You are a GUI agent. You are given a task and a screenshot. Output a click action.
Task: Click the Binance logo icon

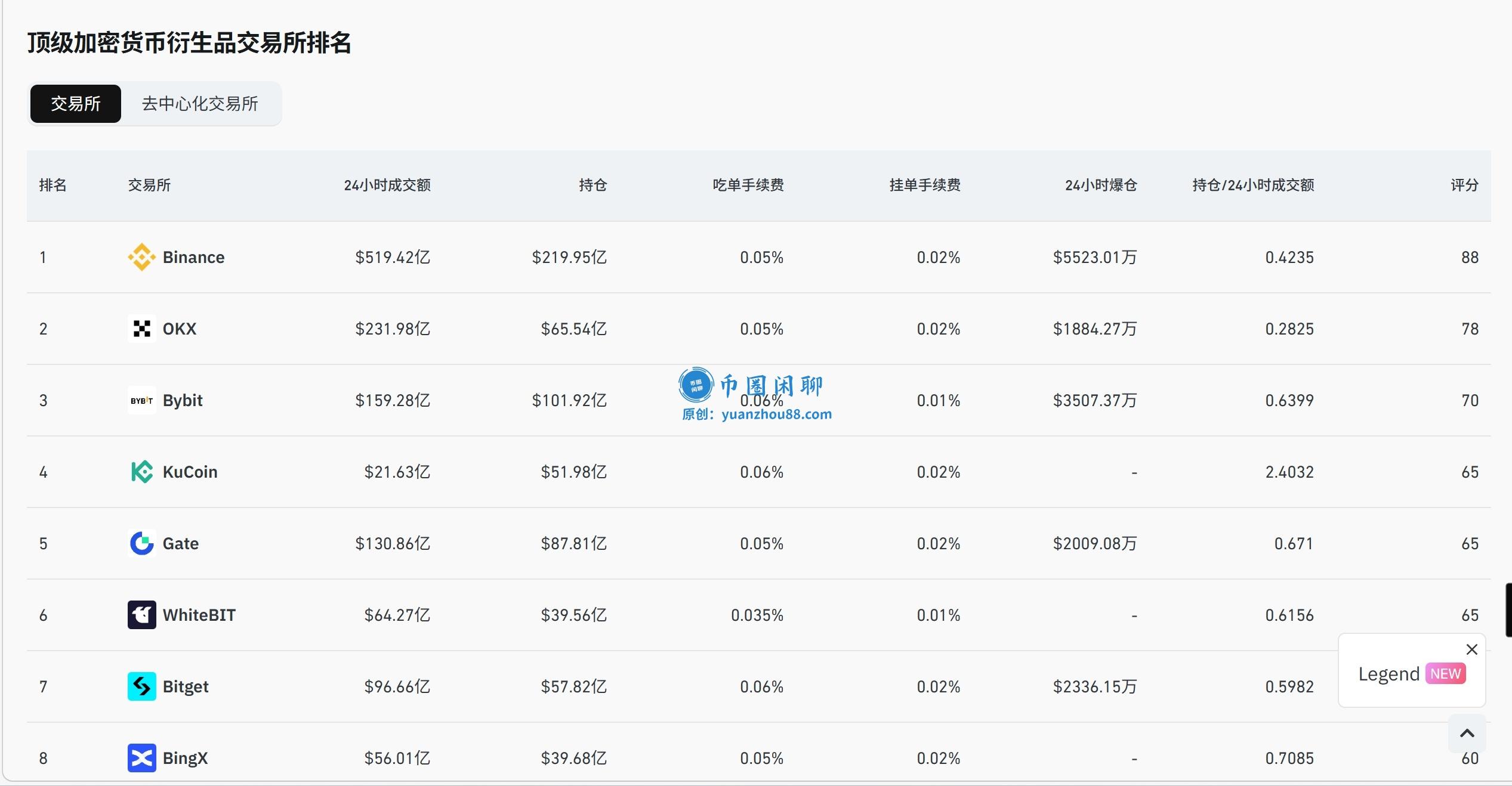tap(141, 257)
